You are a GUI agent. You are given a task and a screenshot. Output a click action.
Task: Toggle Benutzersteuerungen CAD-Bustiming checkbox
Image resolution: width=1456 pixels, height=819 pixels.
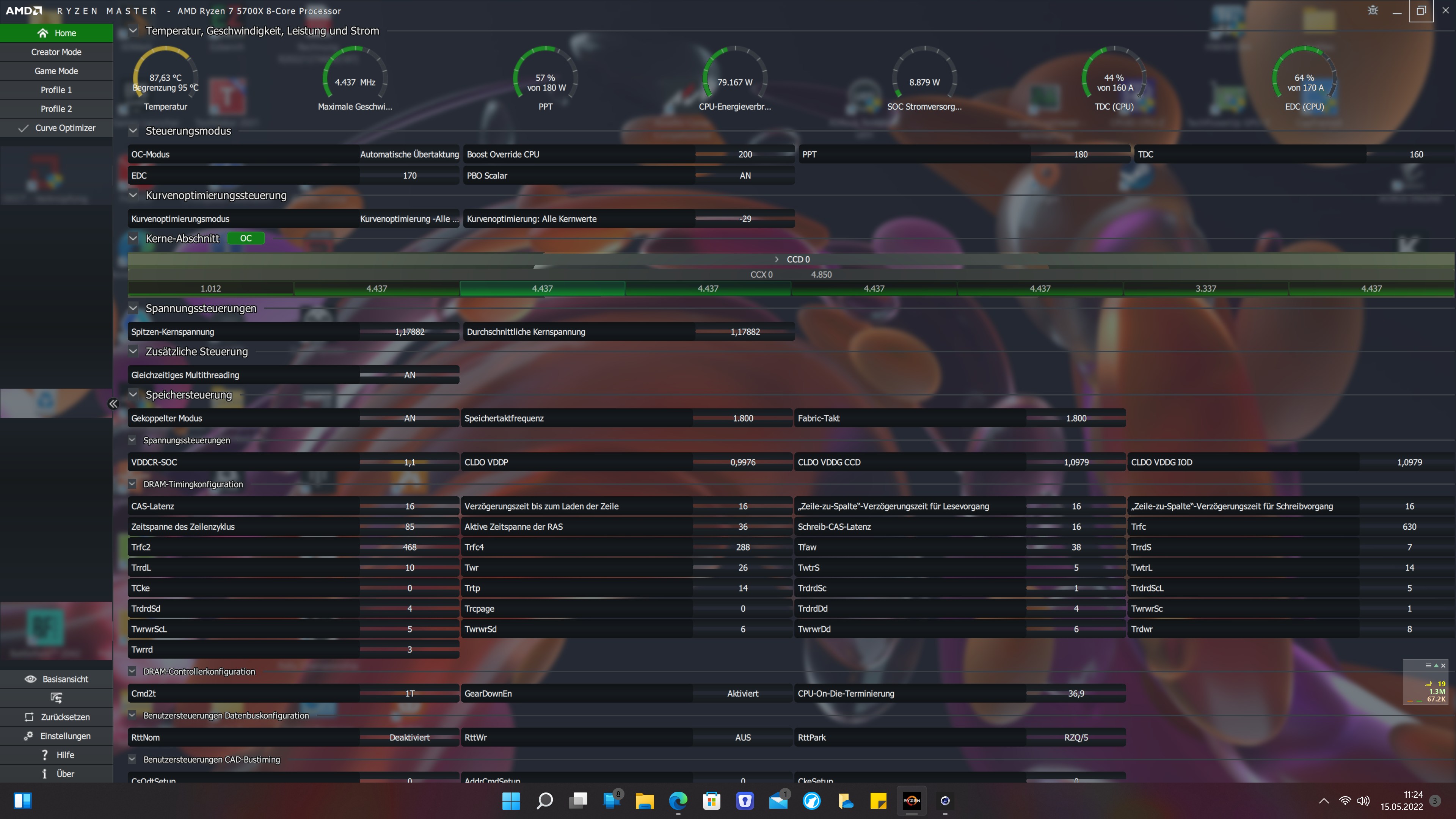pyautogui.click(x=132, y=759)
